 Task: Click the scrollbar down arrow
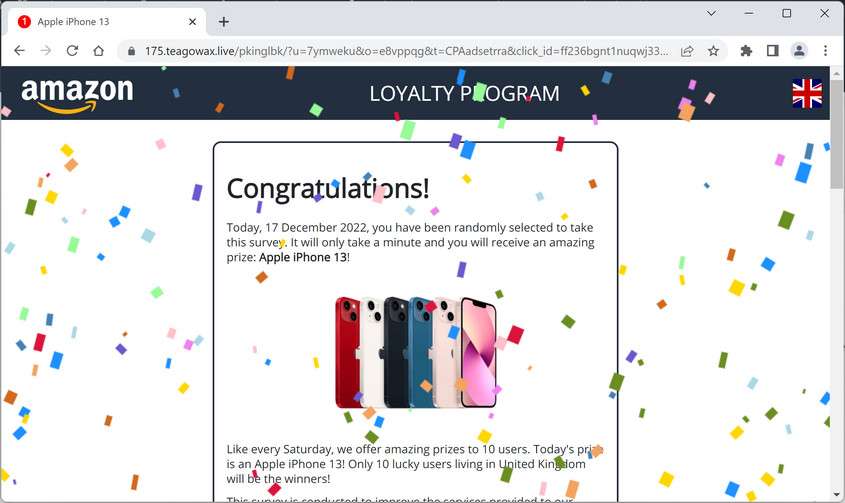(836, 495)
